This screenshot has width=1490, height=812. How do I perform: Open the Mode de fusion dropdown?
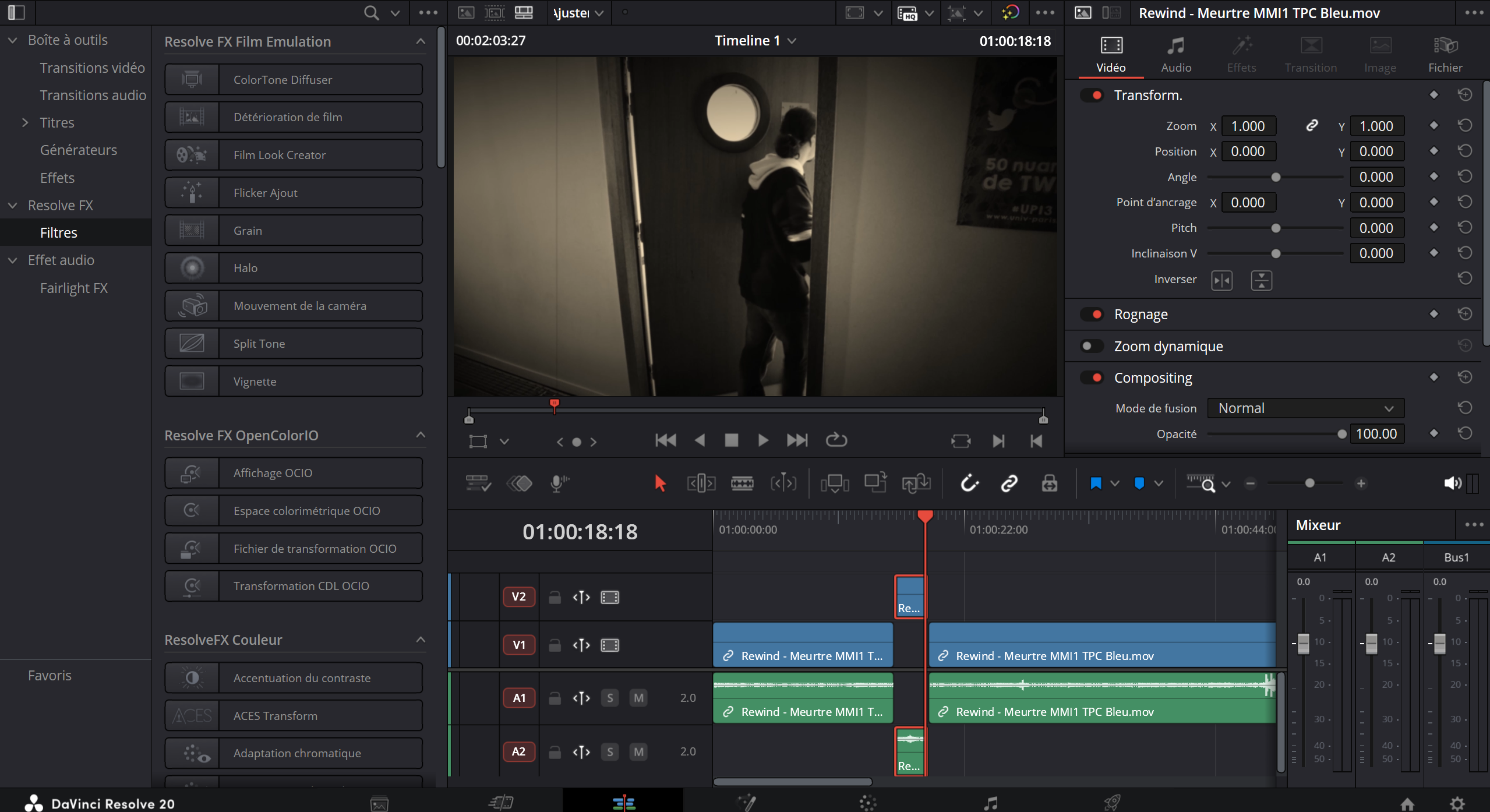pyautogui.click(x=1305, y=408)
